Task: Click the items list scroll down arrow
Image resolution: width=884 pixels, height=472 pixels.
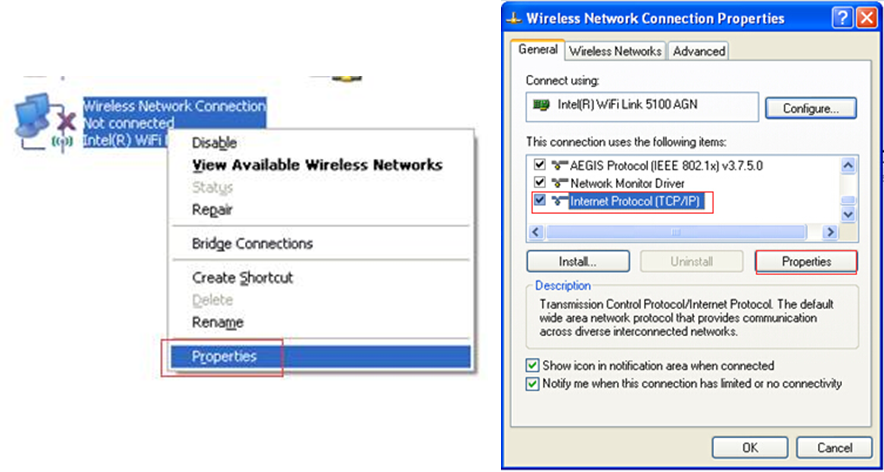Action: (x=848, y=214)
